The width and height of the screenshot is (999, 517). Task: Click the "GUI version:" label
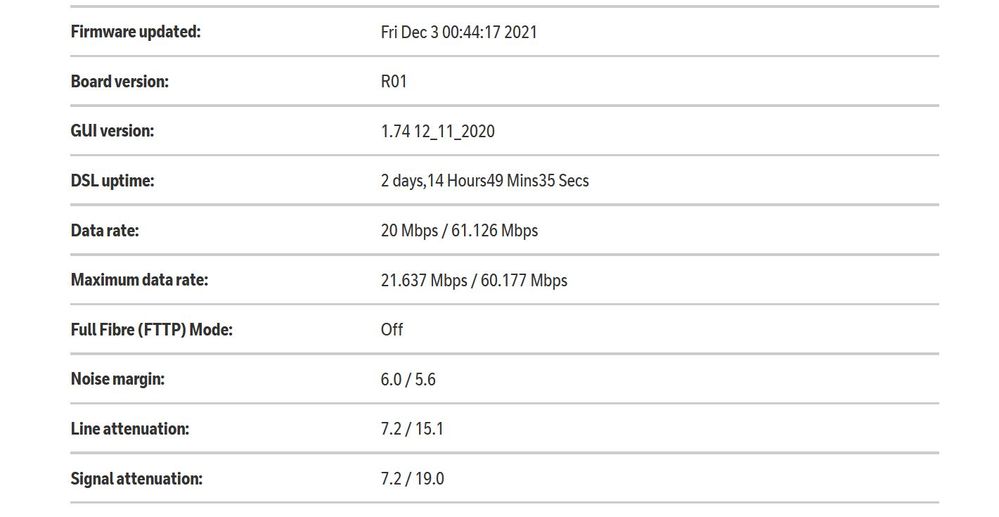112,131
